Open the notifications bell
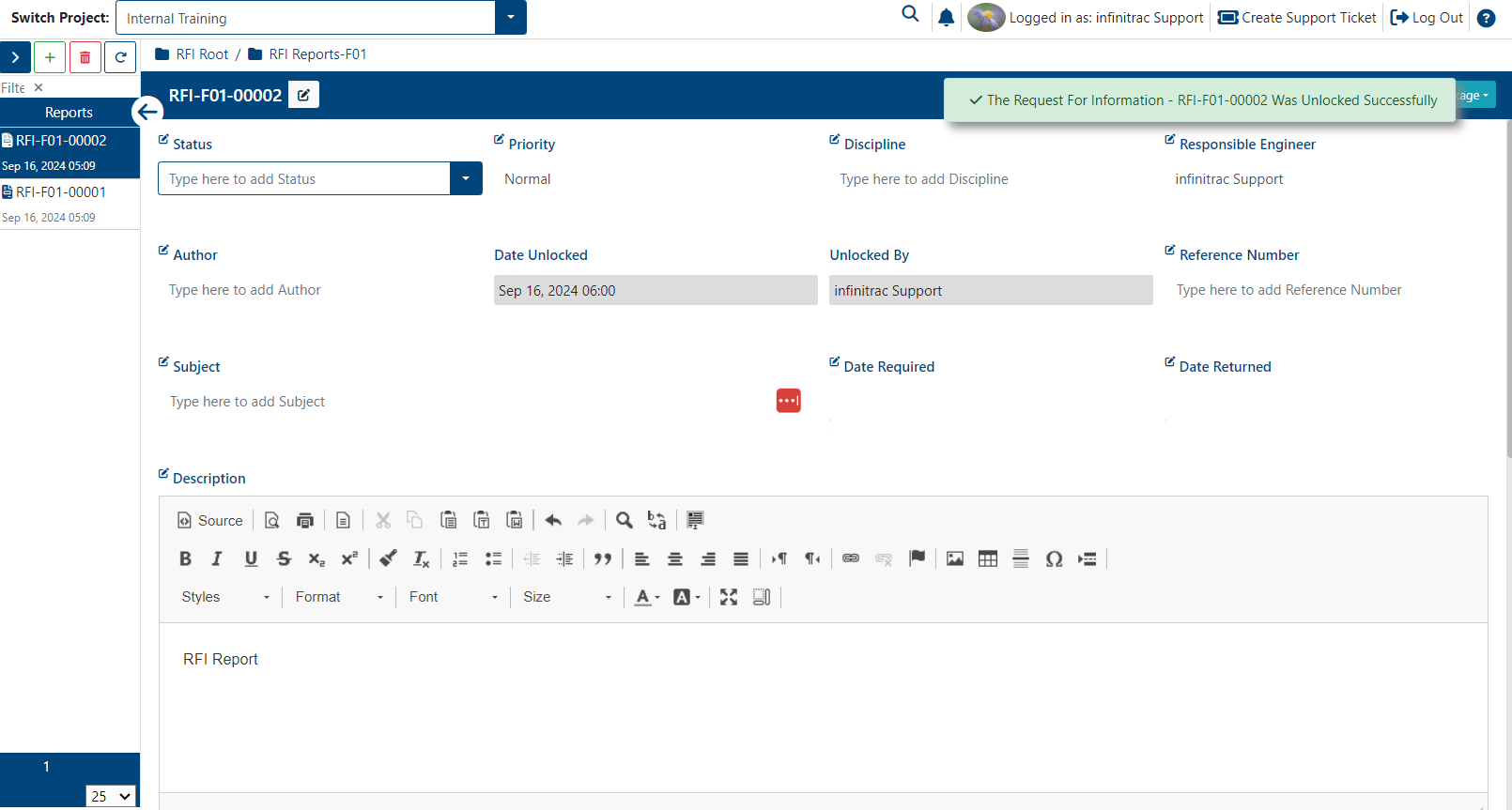The width and height of the screenshot is (1512, 810). point(947,17)
